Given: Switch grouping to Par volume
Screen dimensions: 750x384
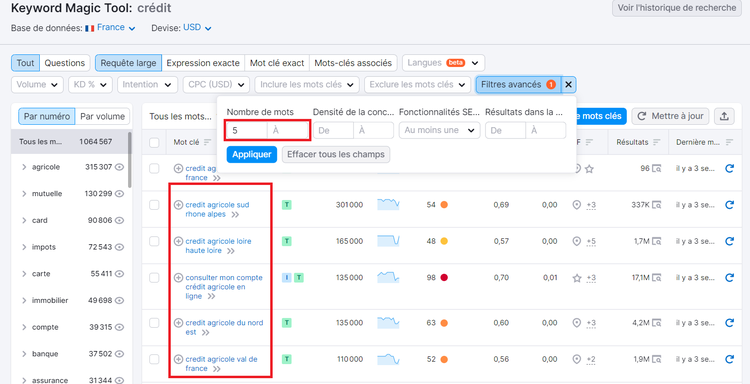Looking at the screenshot, I should [102, 116].
